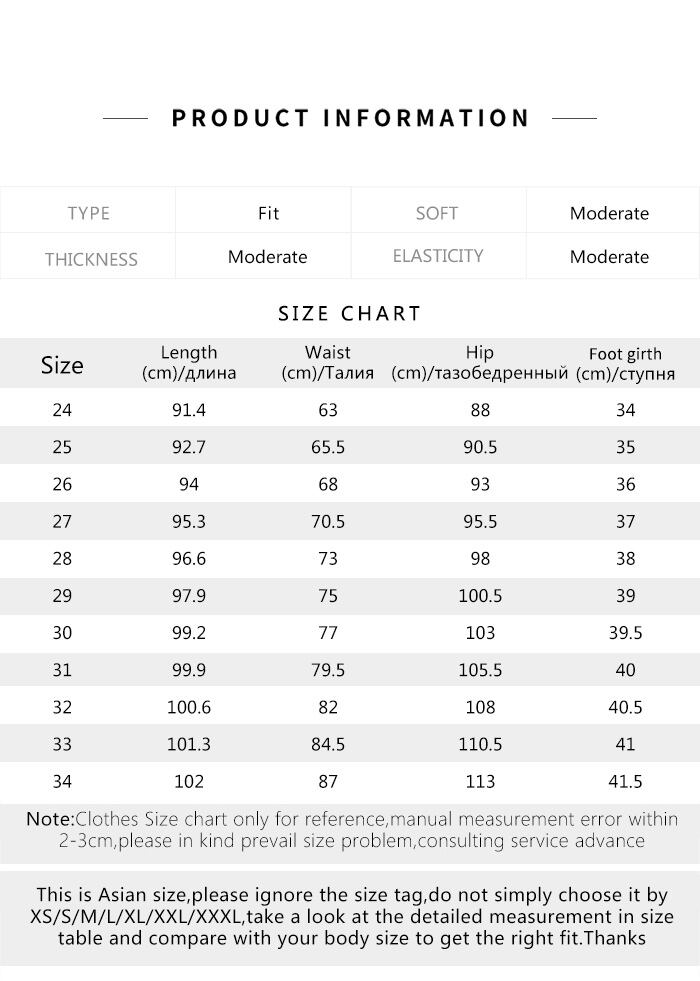700x981 pixels.
Task: Select the SOFT label cell
Action: 437,213
